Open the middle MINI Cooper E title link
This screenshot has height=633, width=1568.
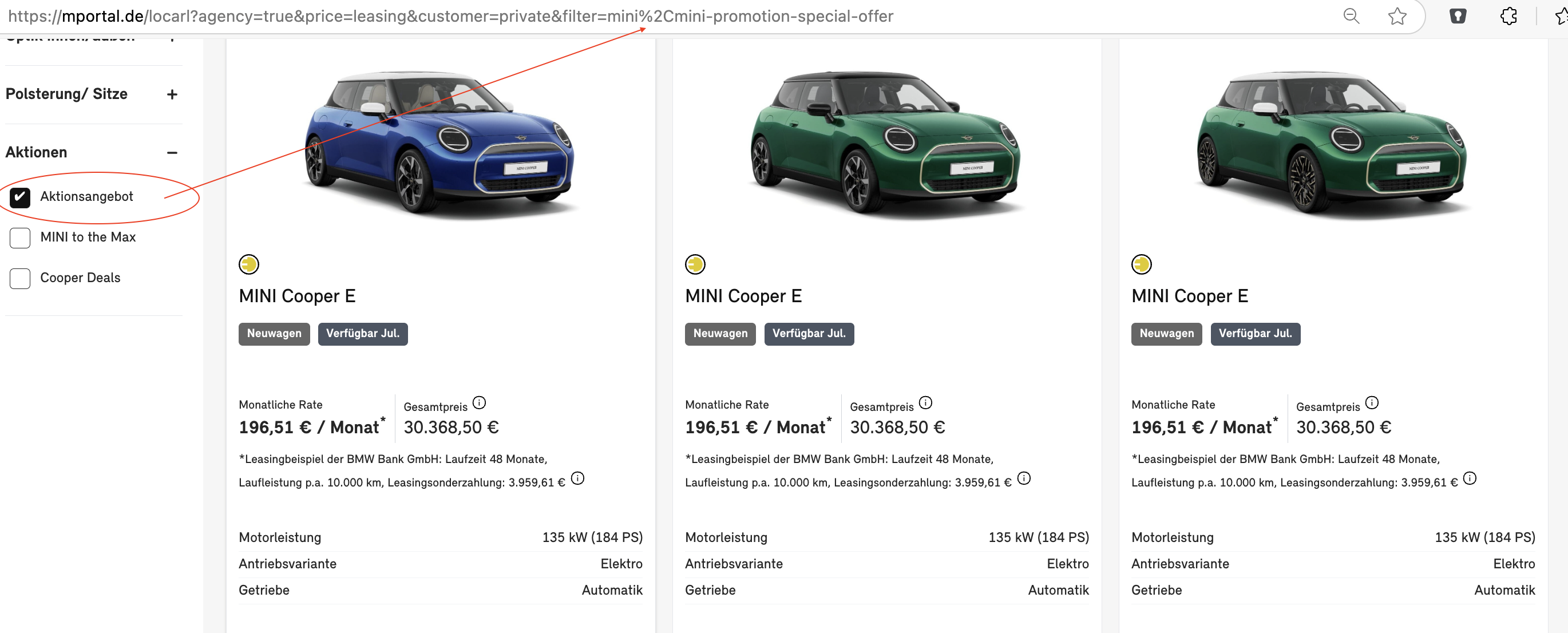743,296
